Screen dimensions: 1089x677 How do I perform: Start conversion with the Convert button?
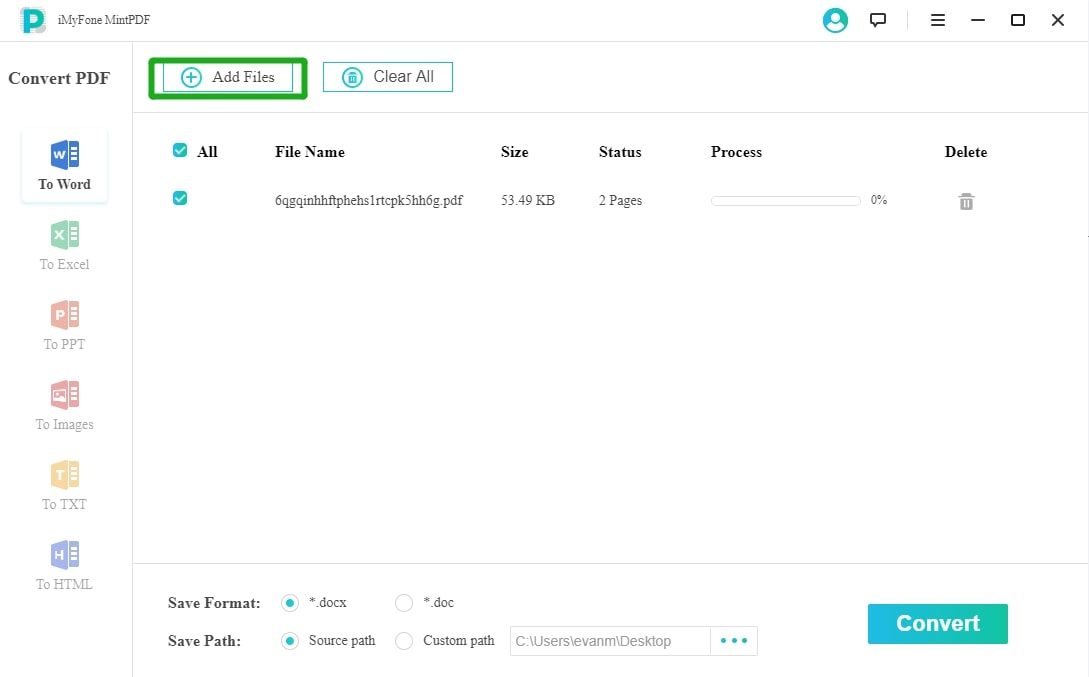pyautogui.click(x=937, y=624)
